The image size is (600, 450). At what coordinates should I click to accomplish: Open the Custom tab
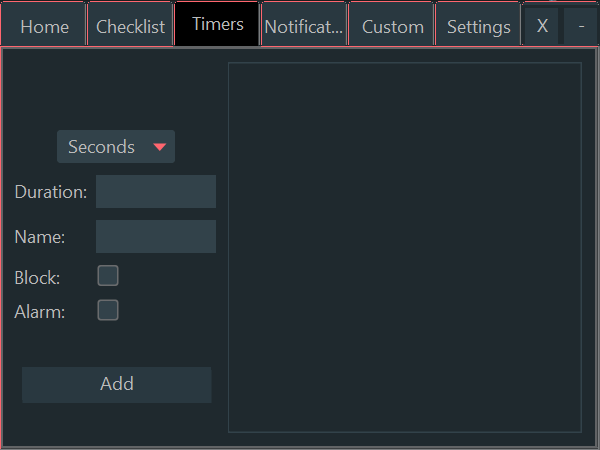392,27
